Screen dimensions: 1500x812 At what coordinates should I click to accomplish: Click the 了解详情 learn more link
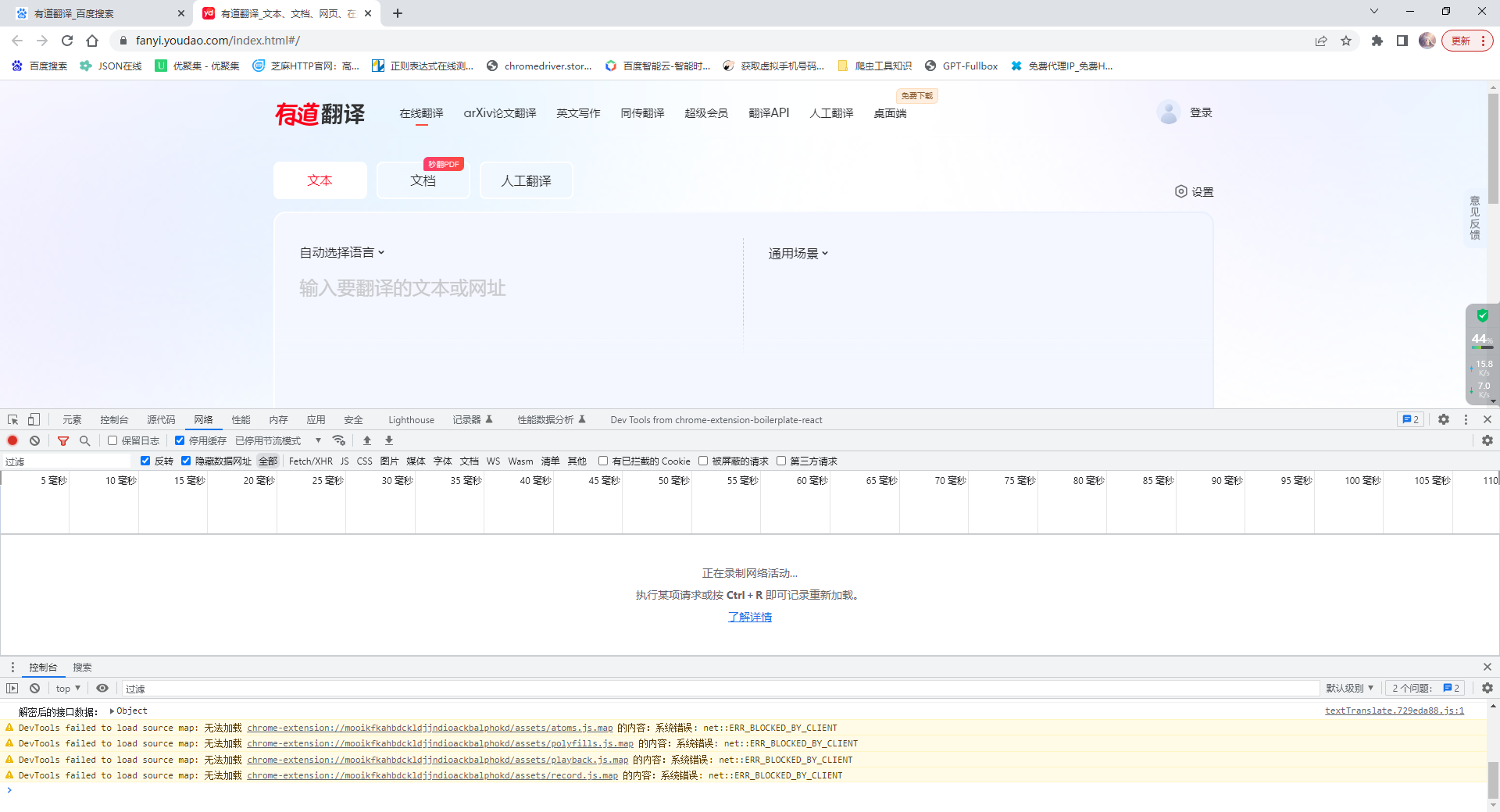pyautogui.click(x=750, y=618)
